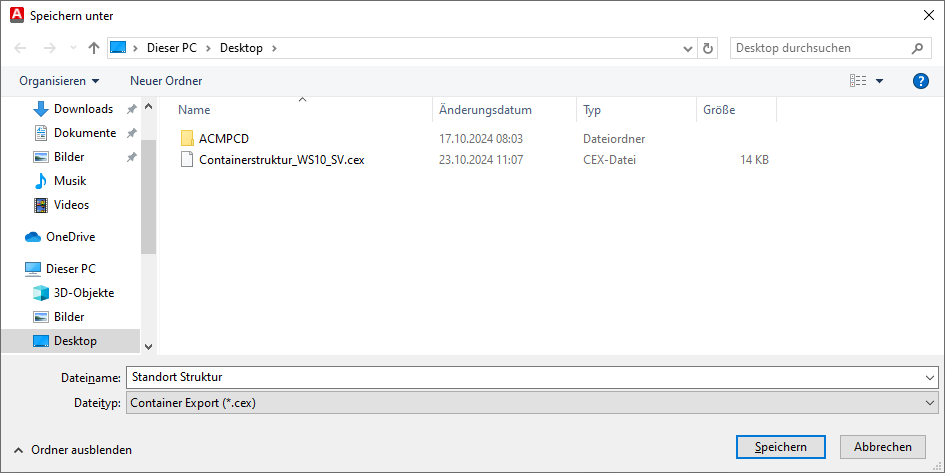The width and height of the screenshot is (945, 473).
Task: Open Videos in the sidebar
Action: tap(71, 205)
